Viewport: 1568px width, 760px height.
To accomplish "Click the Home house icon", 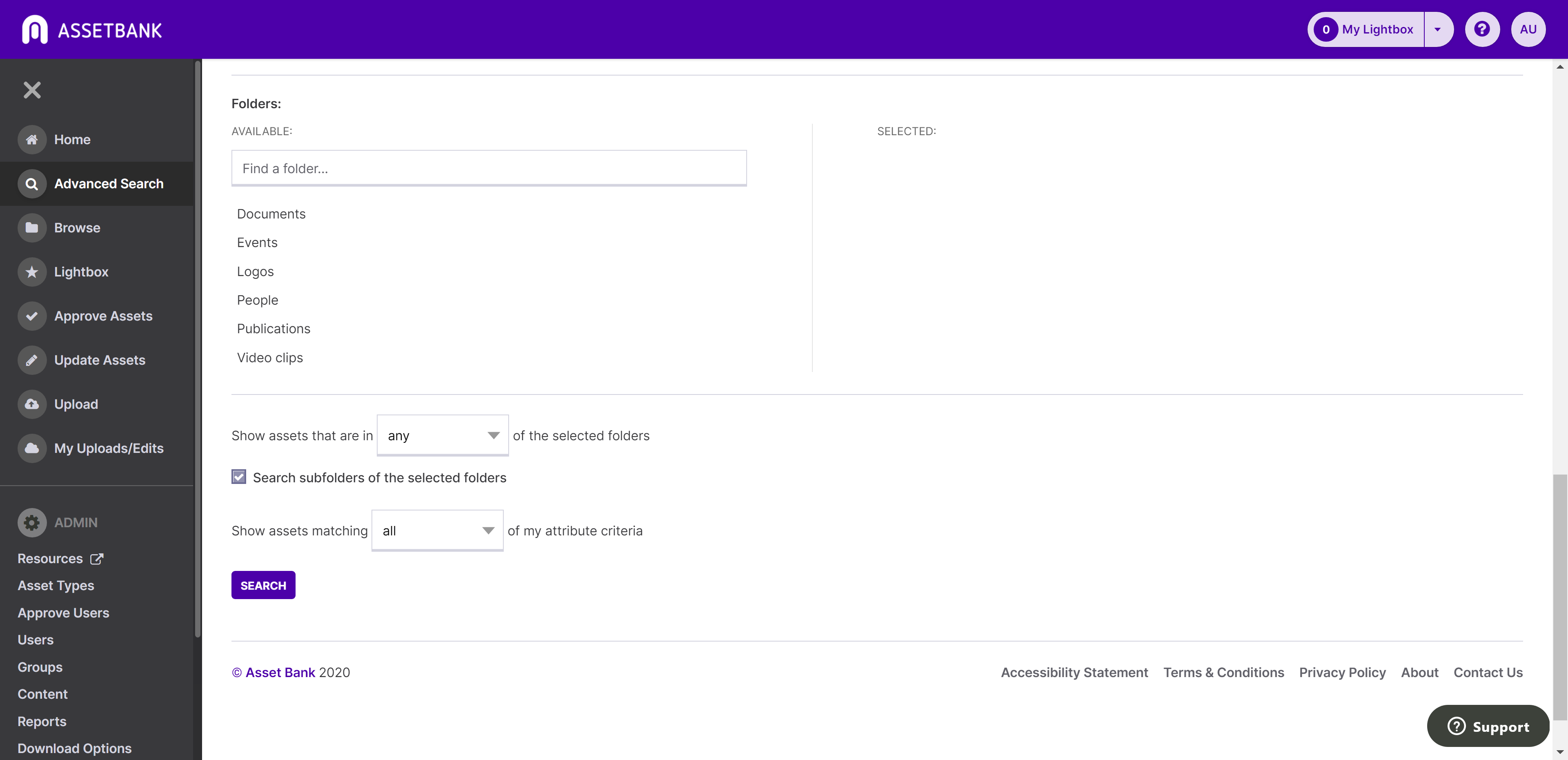I will pyautogui.click(x=32, y=139).
